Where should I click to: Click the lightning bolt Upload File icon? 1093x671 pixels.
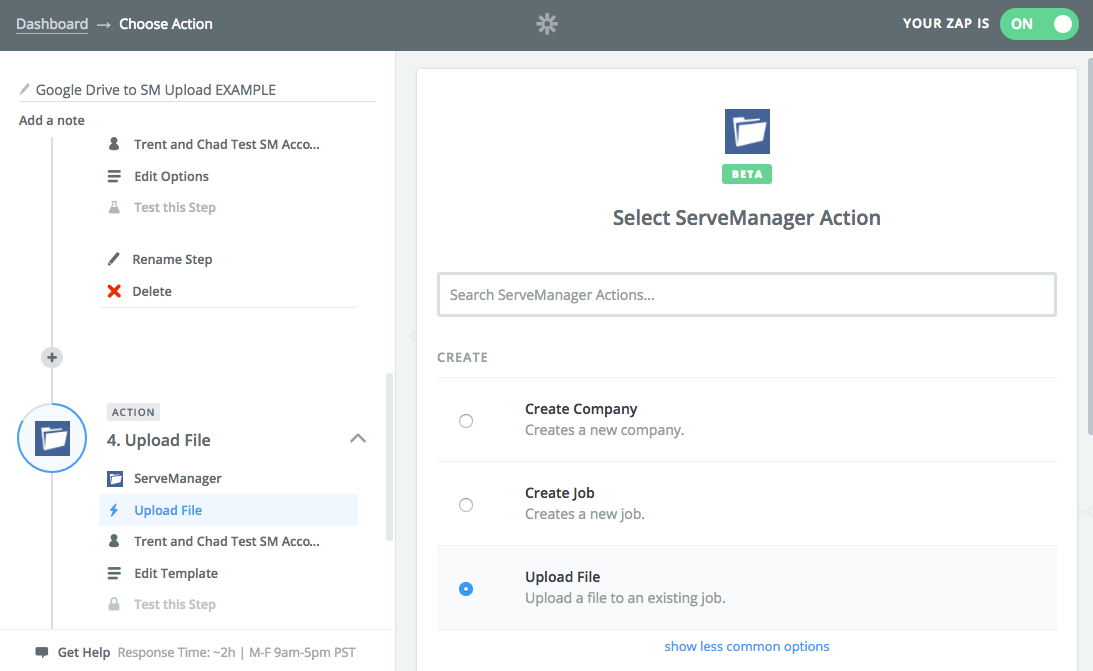coord(114,510)
